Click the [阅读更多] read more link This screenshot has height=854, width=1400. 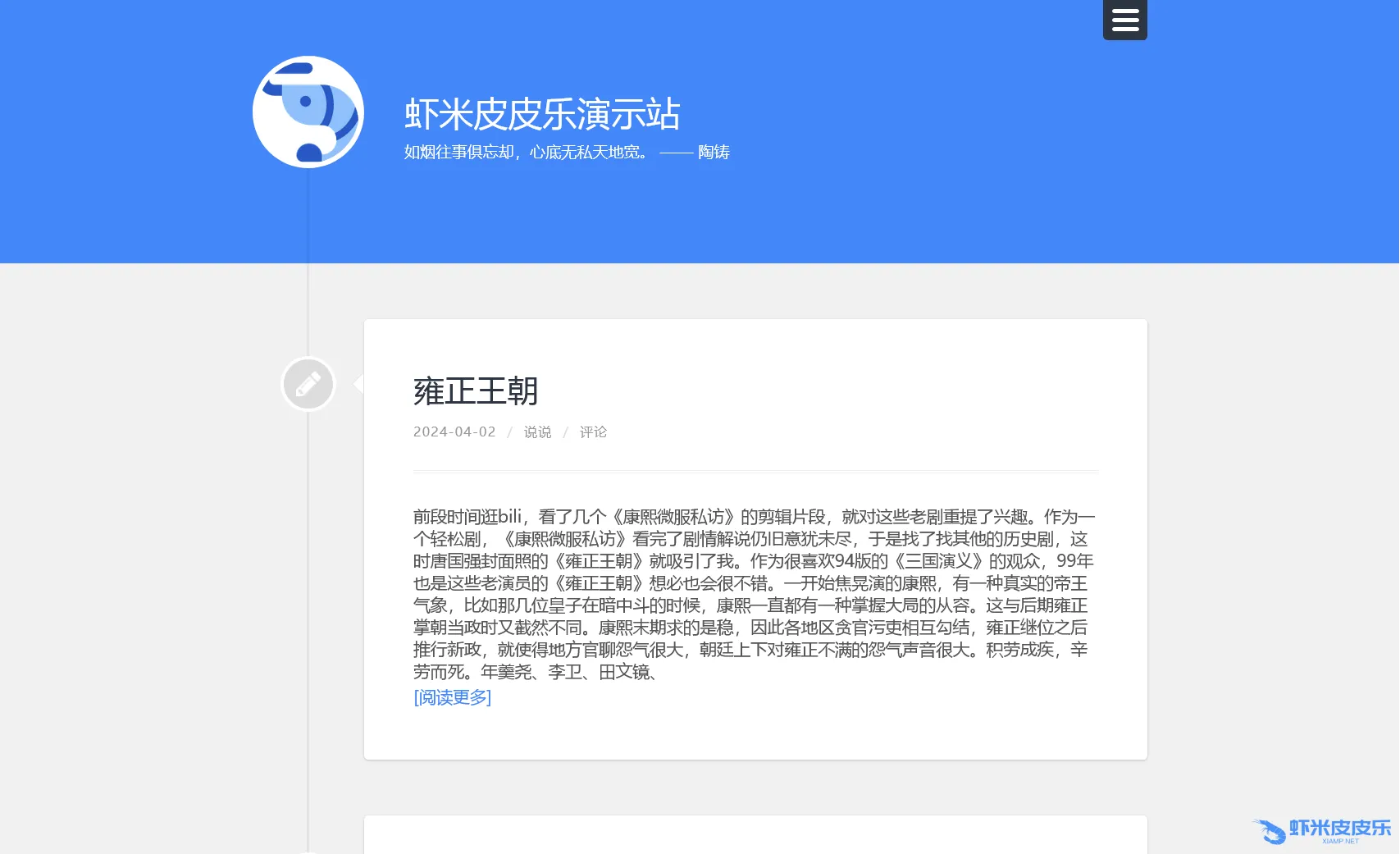pyautogui.click(x=452, y=697)
